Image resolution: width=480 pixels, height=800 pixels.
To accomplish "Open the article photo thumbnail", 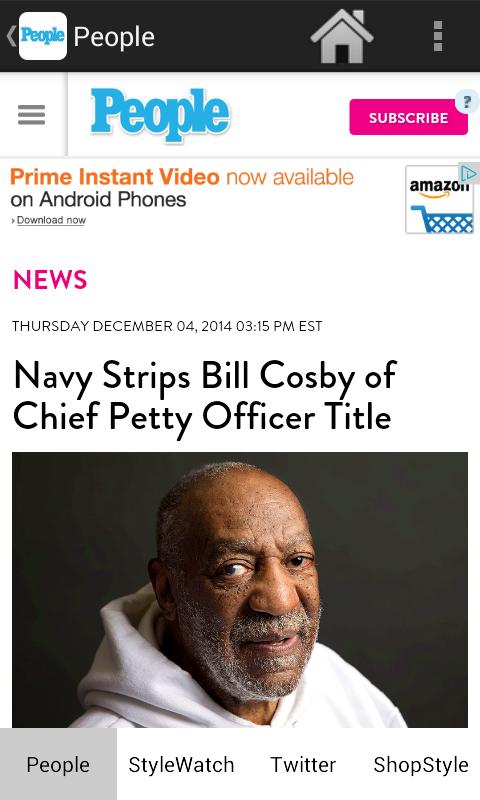I will pyautogui.click(x=240, y=590).
